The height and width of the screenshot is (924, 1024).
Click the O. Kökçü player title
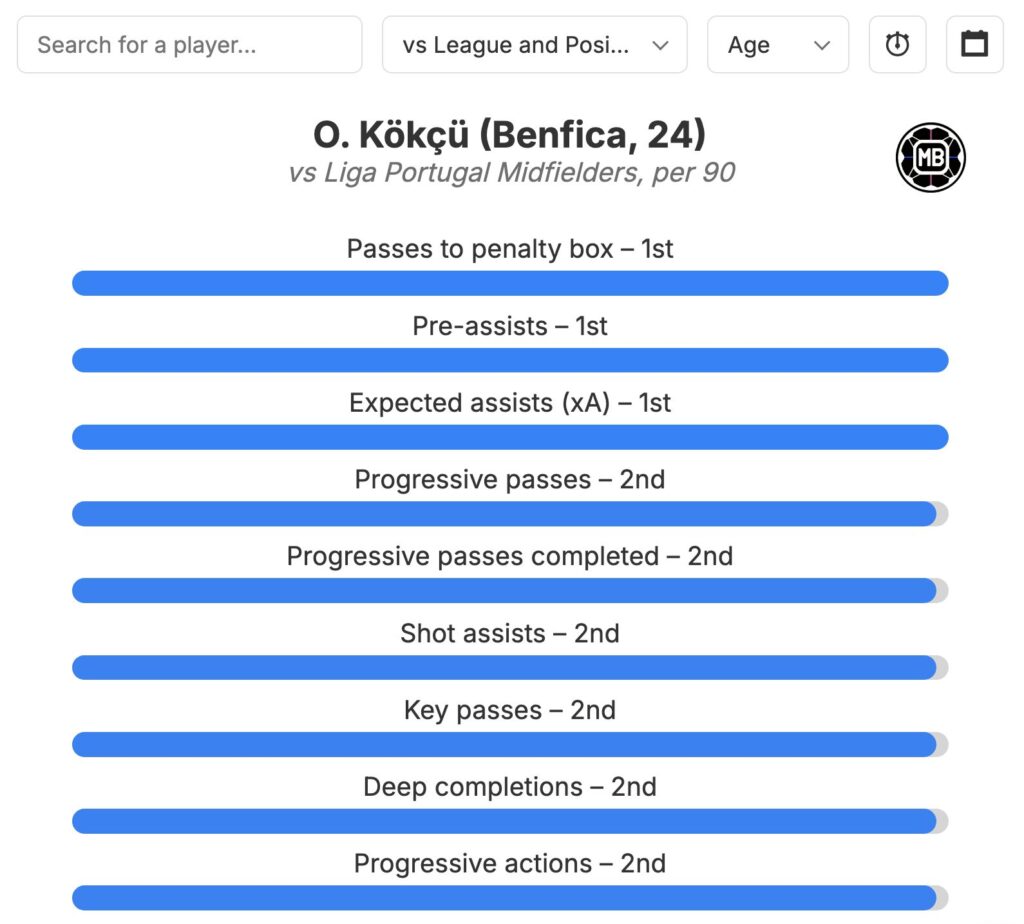coord(510,134)
